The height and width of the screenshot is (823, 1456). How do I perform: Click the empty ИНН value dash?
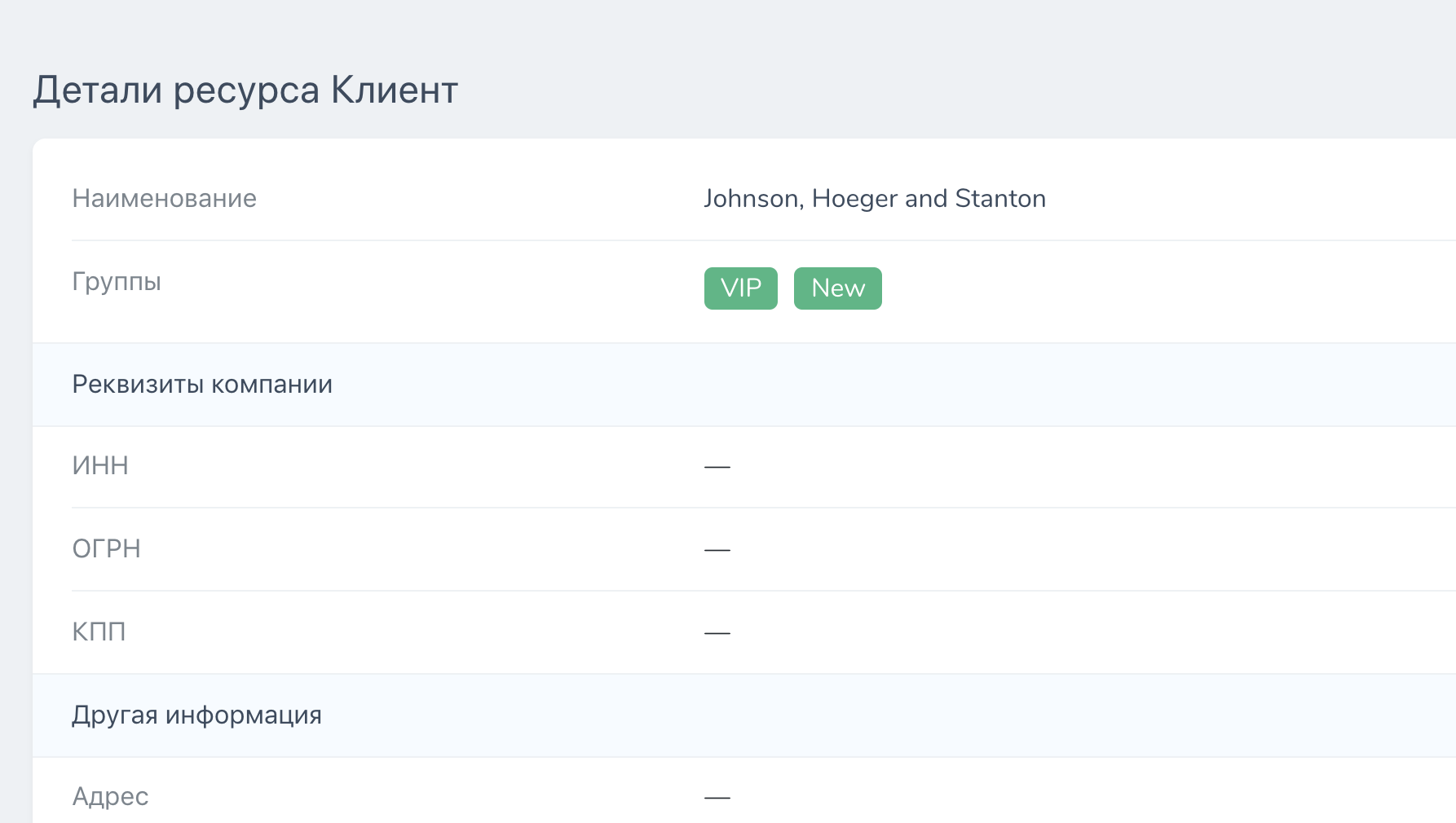tap(717, 467)
